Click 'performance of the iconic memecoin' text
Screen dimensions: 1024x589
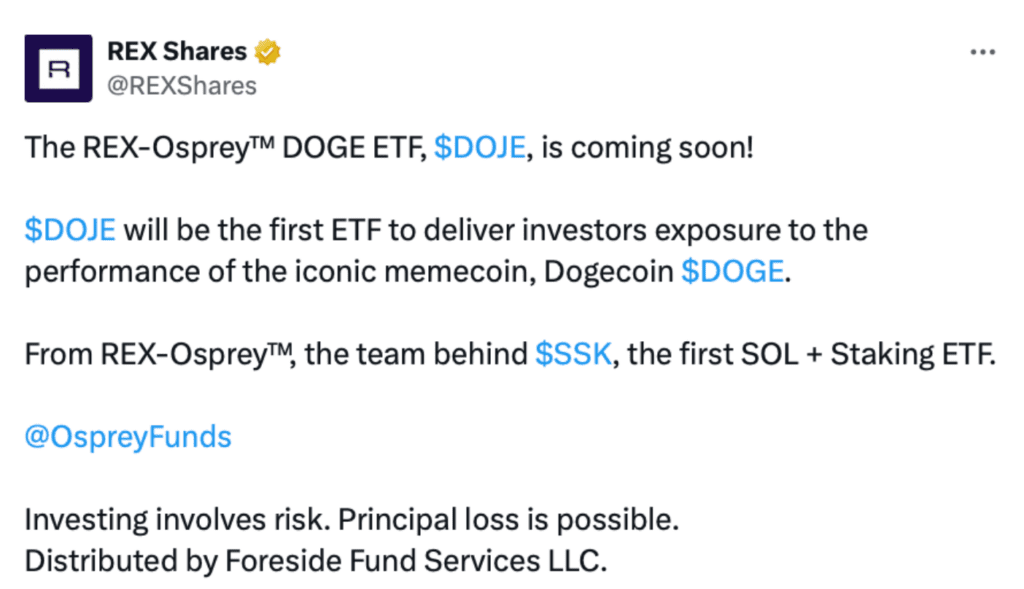280,272
